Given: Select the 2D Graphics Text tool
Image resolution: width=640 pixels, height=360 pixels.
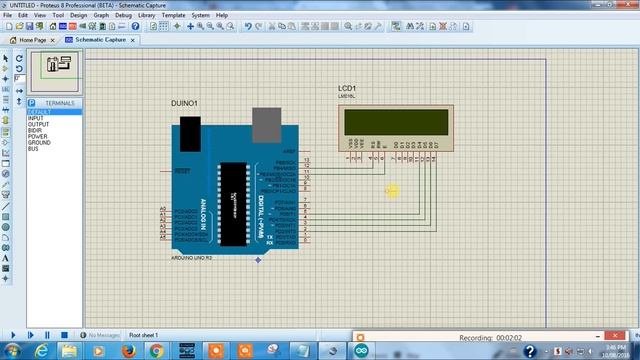Looking at the screenshot, I should (5, 258).
